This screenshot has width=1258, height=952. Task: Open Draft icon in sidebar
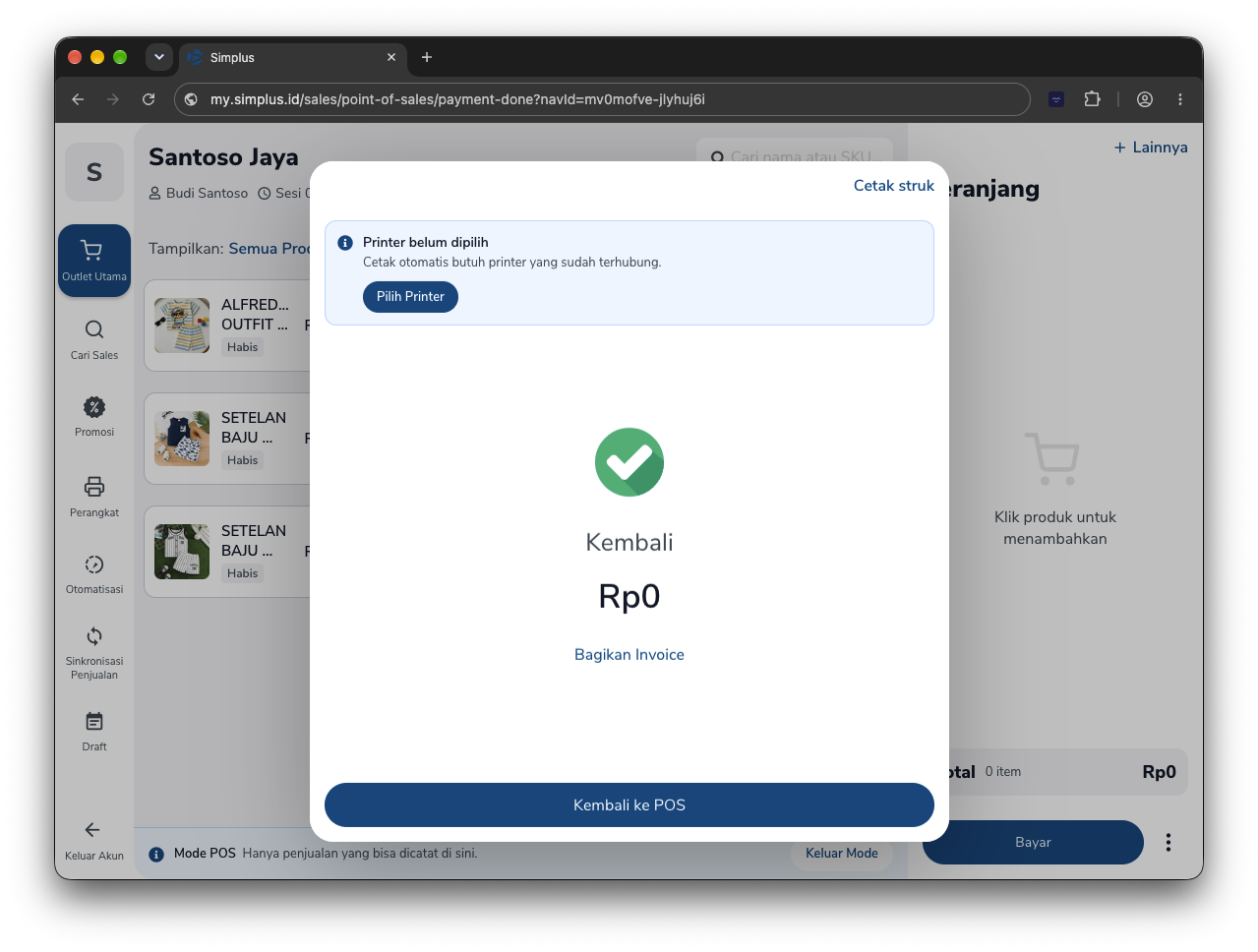coord(94,722)
